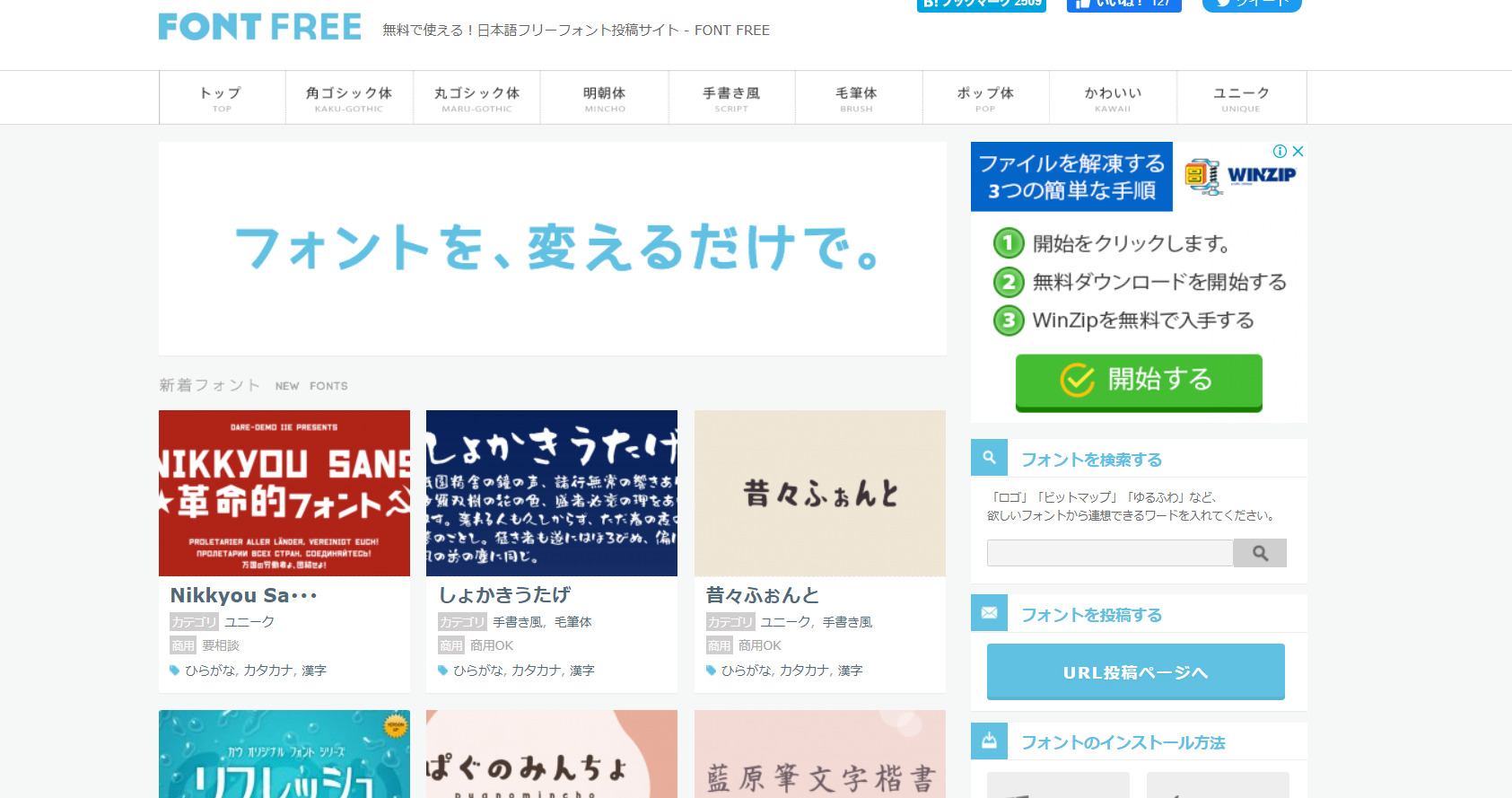Focus the font search input field
Image resolution: width=1512 pixels, height=798 pixels.
point(1110,553)
